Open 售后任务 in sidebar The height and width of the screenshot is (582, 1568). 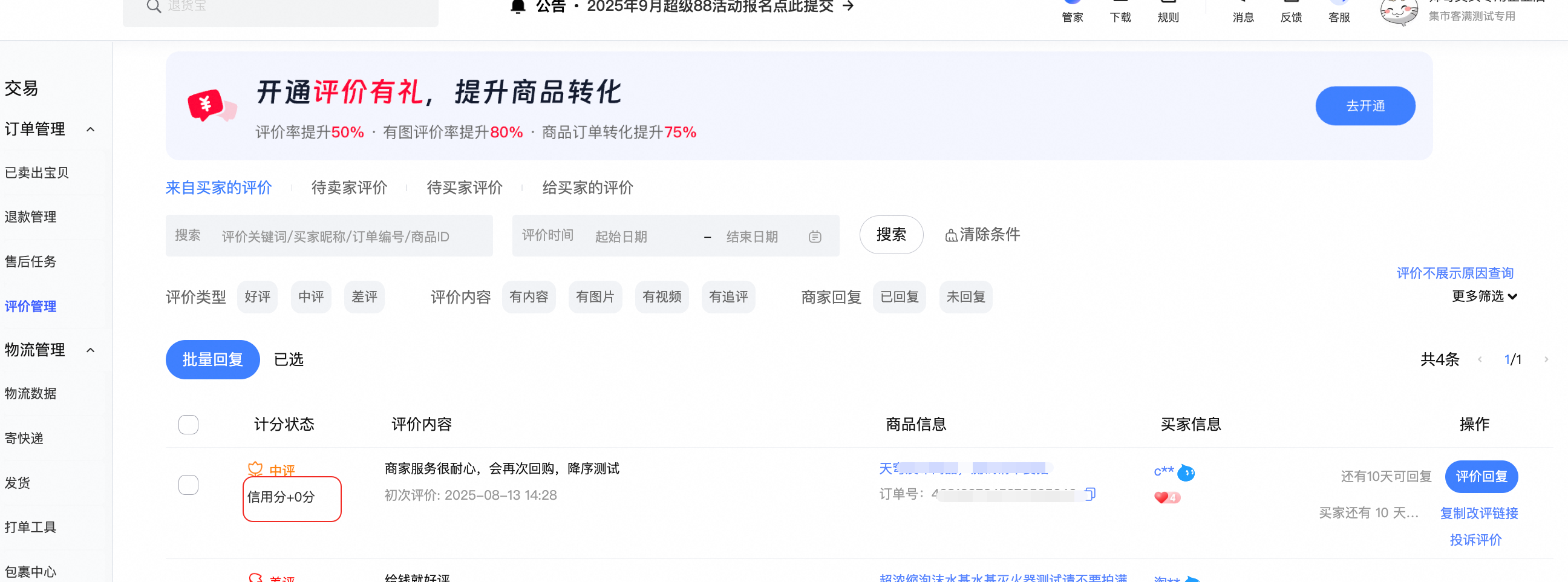click(30, 262)
